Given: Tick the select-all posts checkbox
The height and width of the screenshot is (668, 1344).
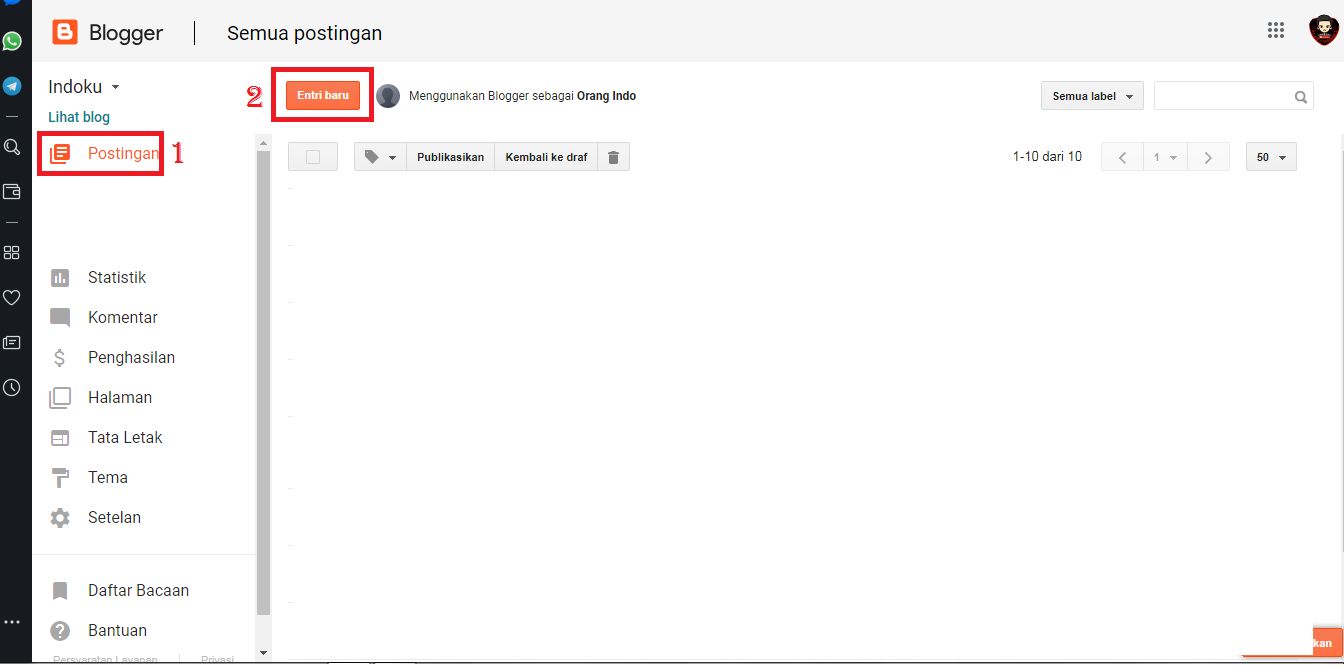Looking at the screenshot, I should click(313, 157).
